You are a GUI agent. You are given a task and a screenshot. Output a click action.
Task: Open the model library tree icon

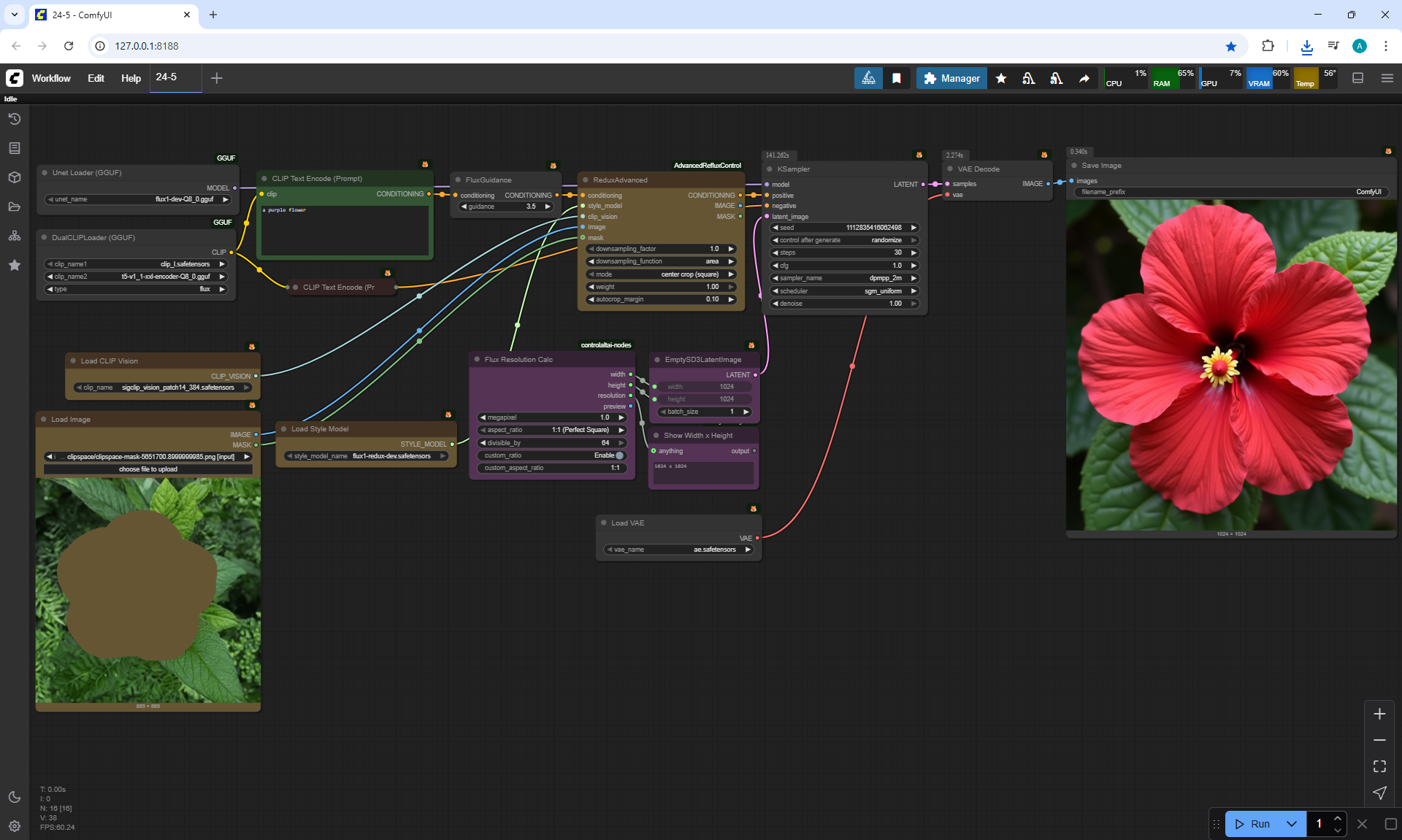pyautogui.click(x=14, y=236)
